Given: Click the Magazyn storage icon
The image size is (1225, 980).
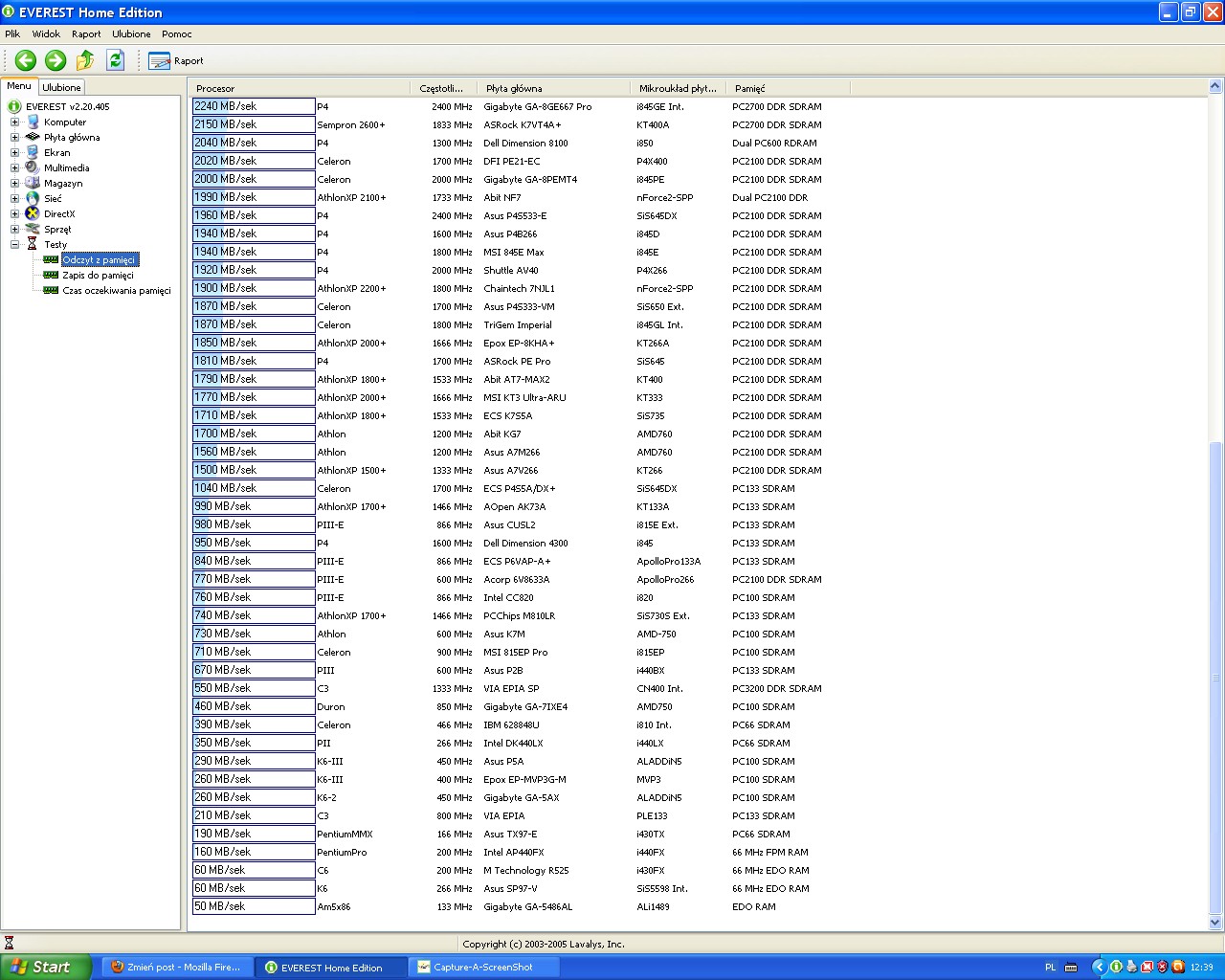Looking at the screenshot, I should [33, 183].
